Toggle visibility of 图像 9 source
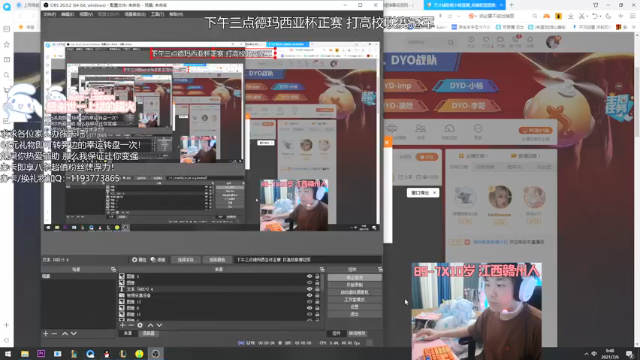The image size is (640, 360). [x=309, y=308]
